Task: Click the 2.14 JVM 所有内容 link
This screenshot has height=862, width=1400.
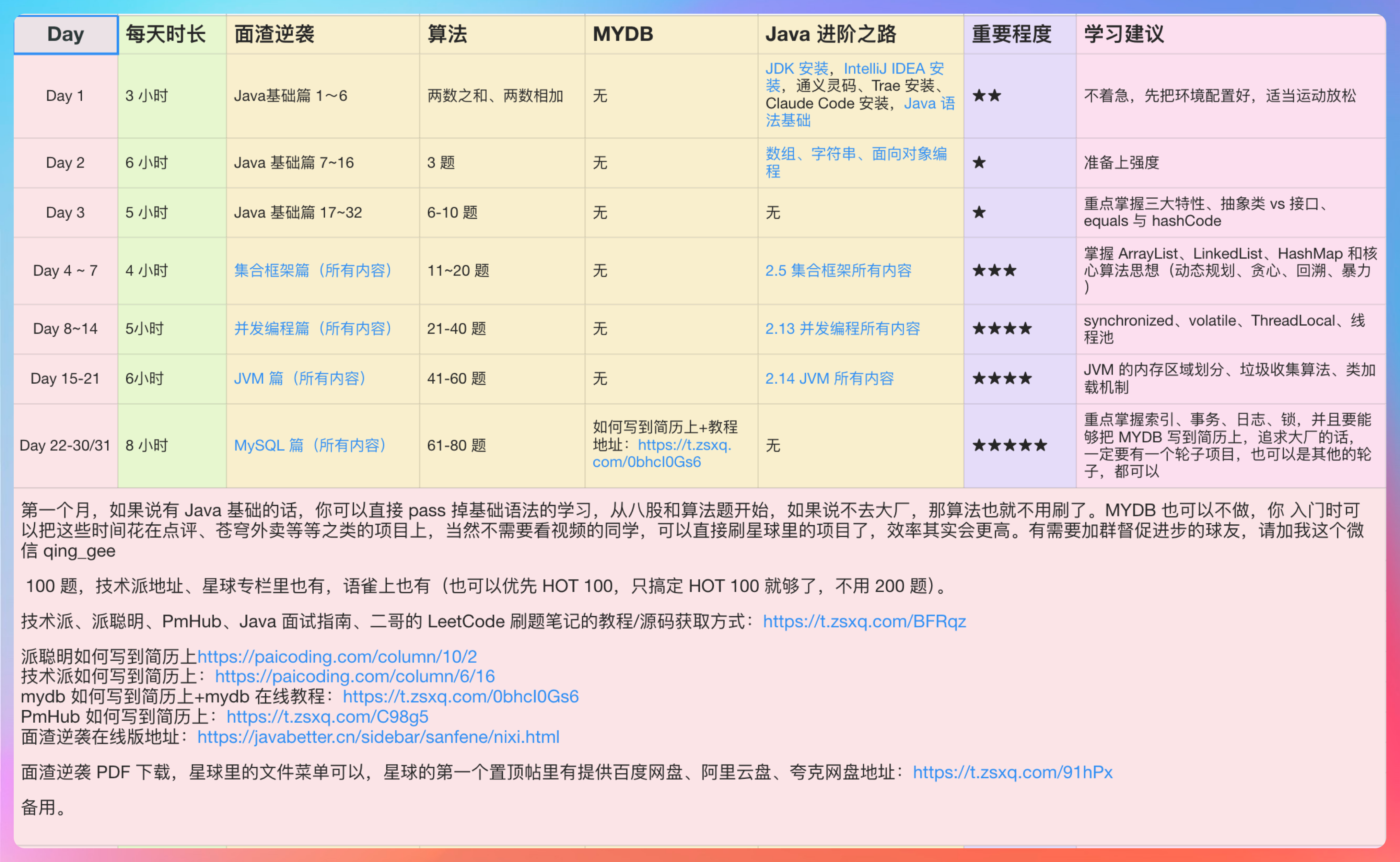Action: 829,378
